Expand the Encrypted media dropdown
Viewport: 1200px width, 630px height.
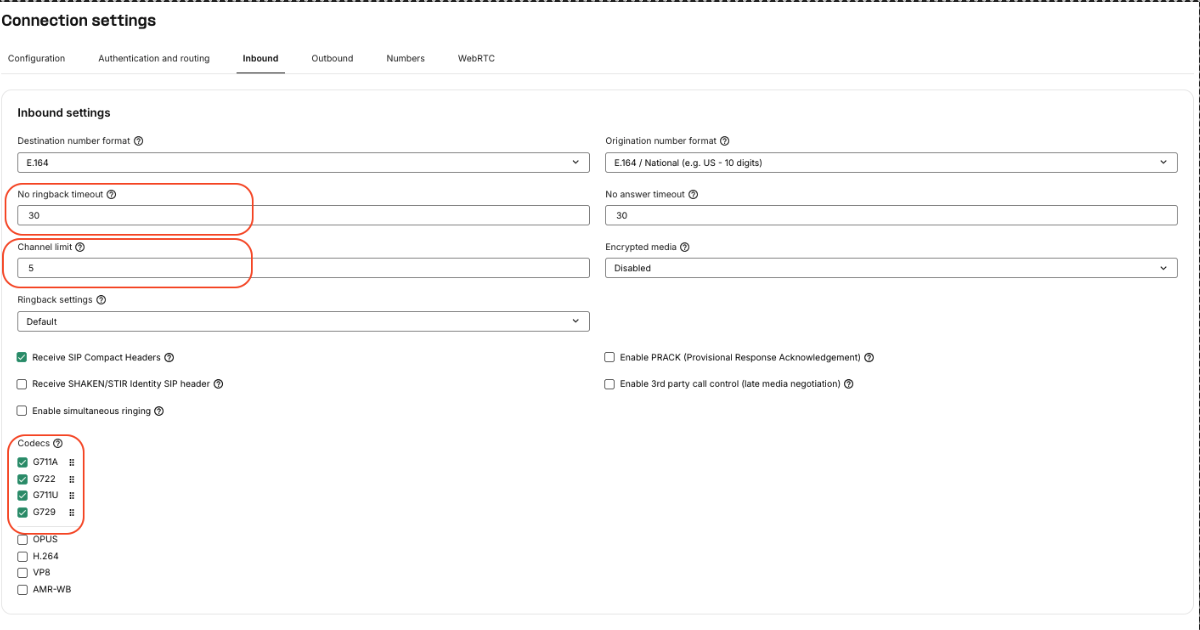click(890, 268)
